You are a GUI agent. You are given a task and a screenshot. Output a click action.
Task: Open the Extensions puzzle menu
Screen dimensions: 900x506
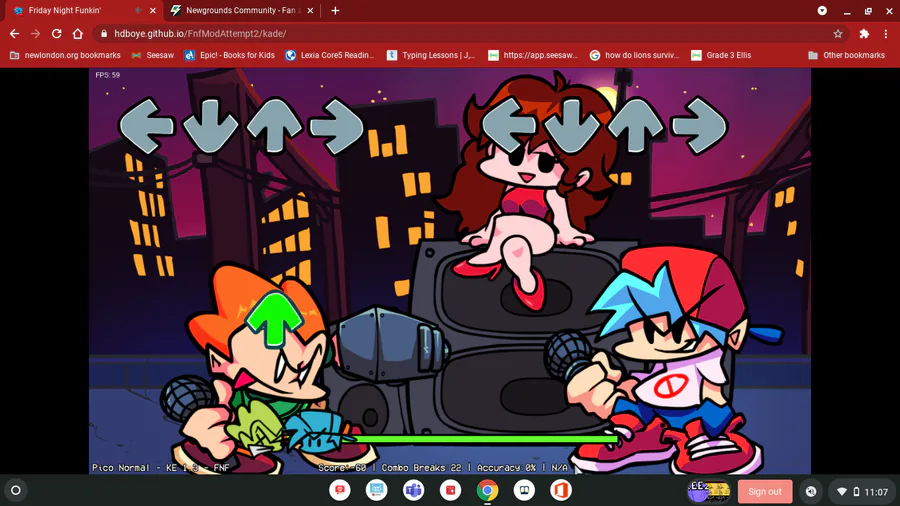tap(864, 34)
